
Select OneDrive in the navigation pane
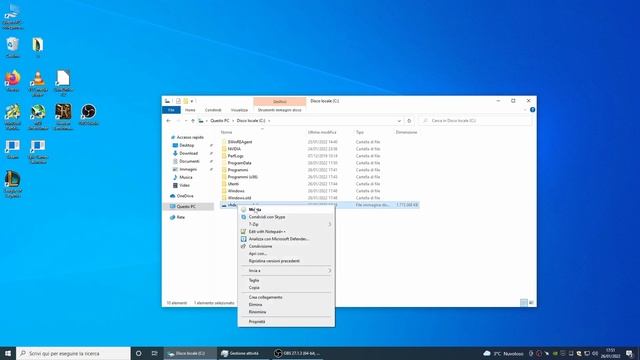185,196
